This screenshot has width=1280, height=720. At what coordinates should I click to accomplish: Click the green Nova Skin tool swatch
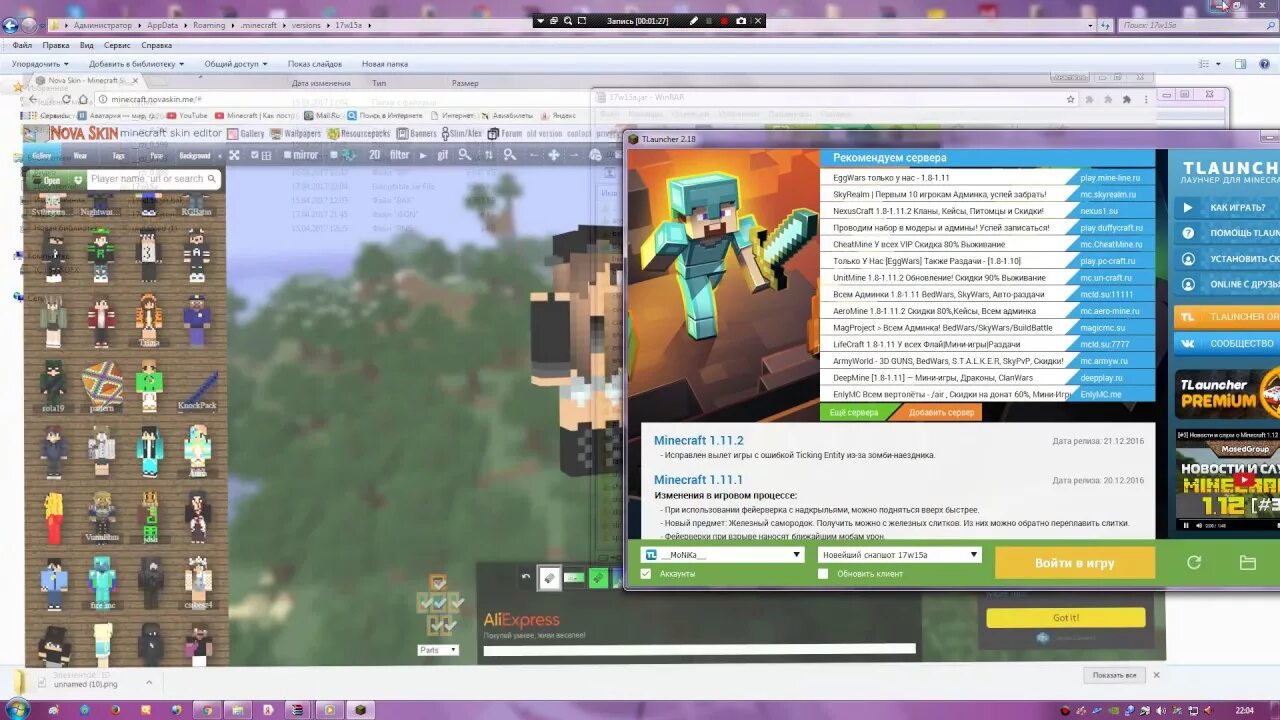pyautogui.click(x=598, y=577)
